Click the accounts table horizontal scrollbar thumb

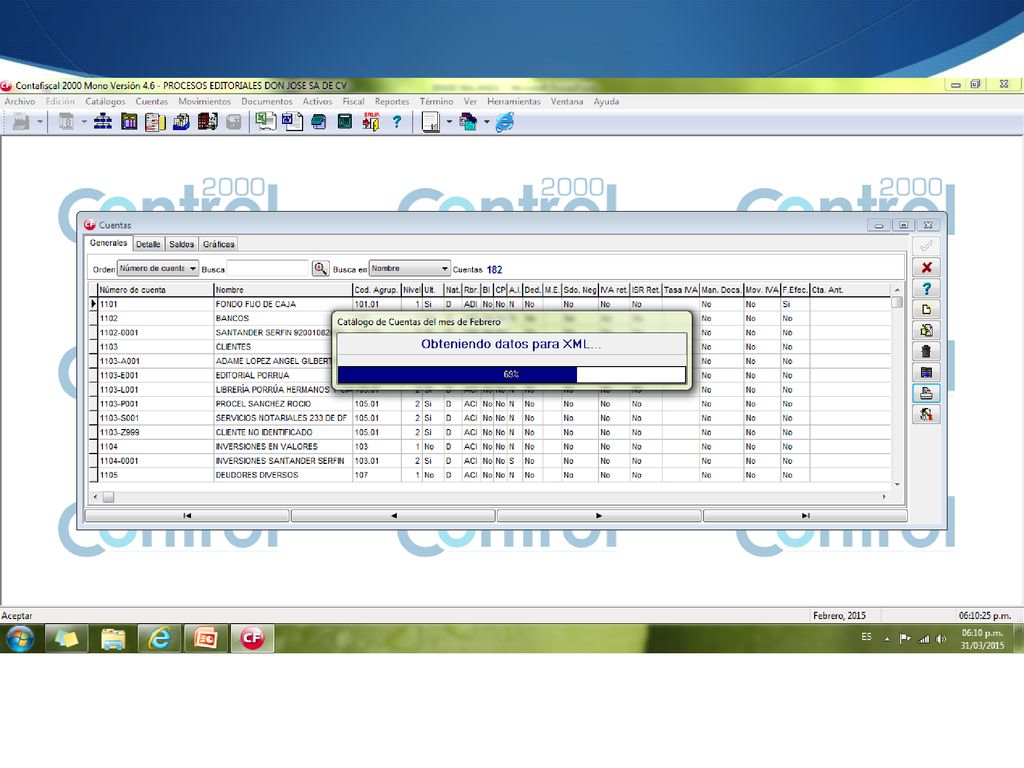(x=108, y=497)
